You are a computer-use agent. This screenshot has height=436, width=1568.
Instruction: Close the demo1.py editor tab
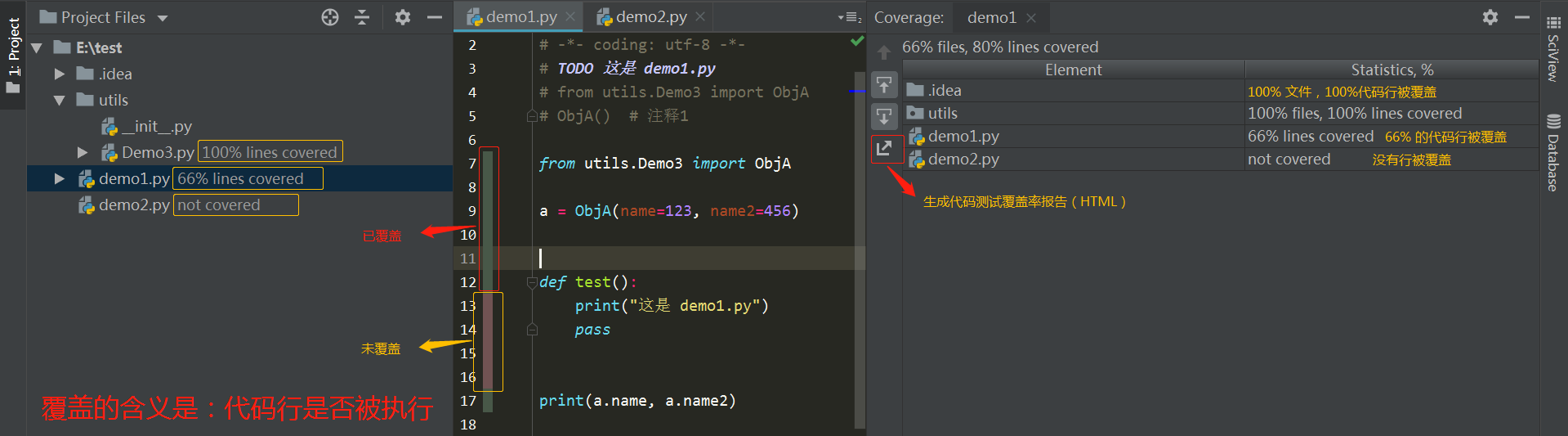click(x=570, y=16)
